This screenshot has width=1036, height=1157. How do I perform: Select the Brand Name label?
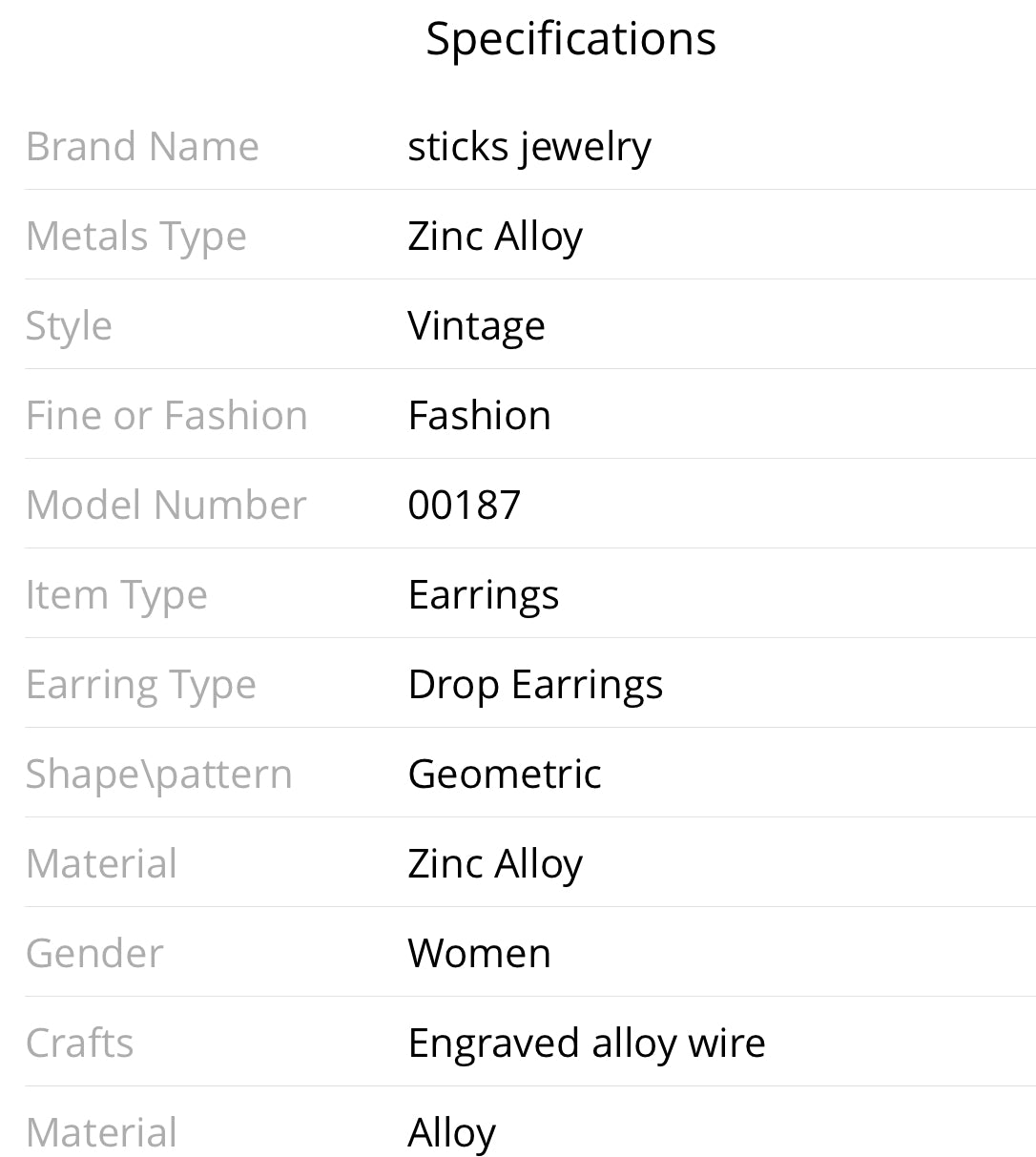(x=142, y=147)
